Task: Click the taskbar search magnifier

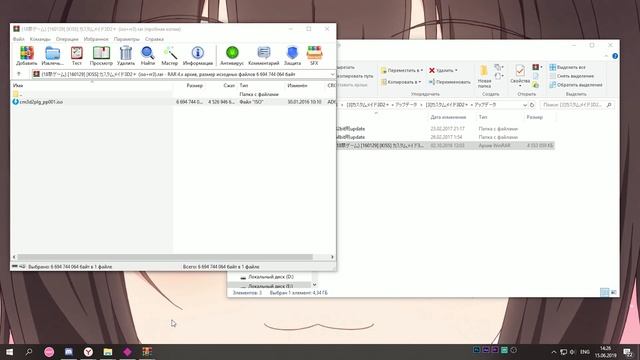Action: pyautogui.click(x=29, y=351)
